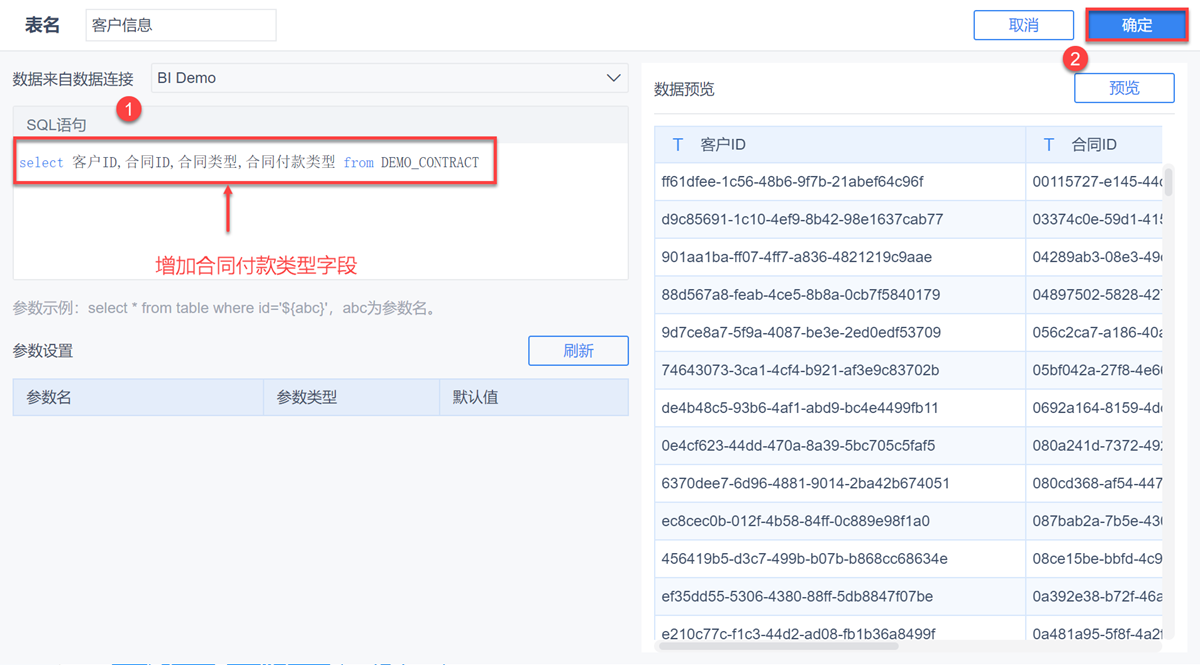This screenshot has width=1200, height=665.
Task: Select cell 456419b5-d3c7-499b-b07b-b868cc68634e
Action: (x=840, y=558)
